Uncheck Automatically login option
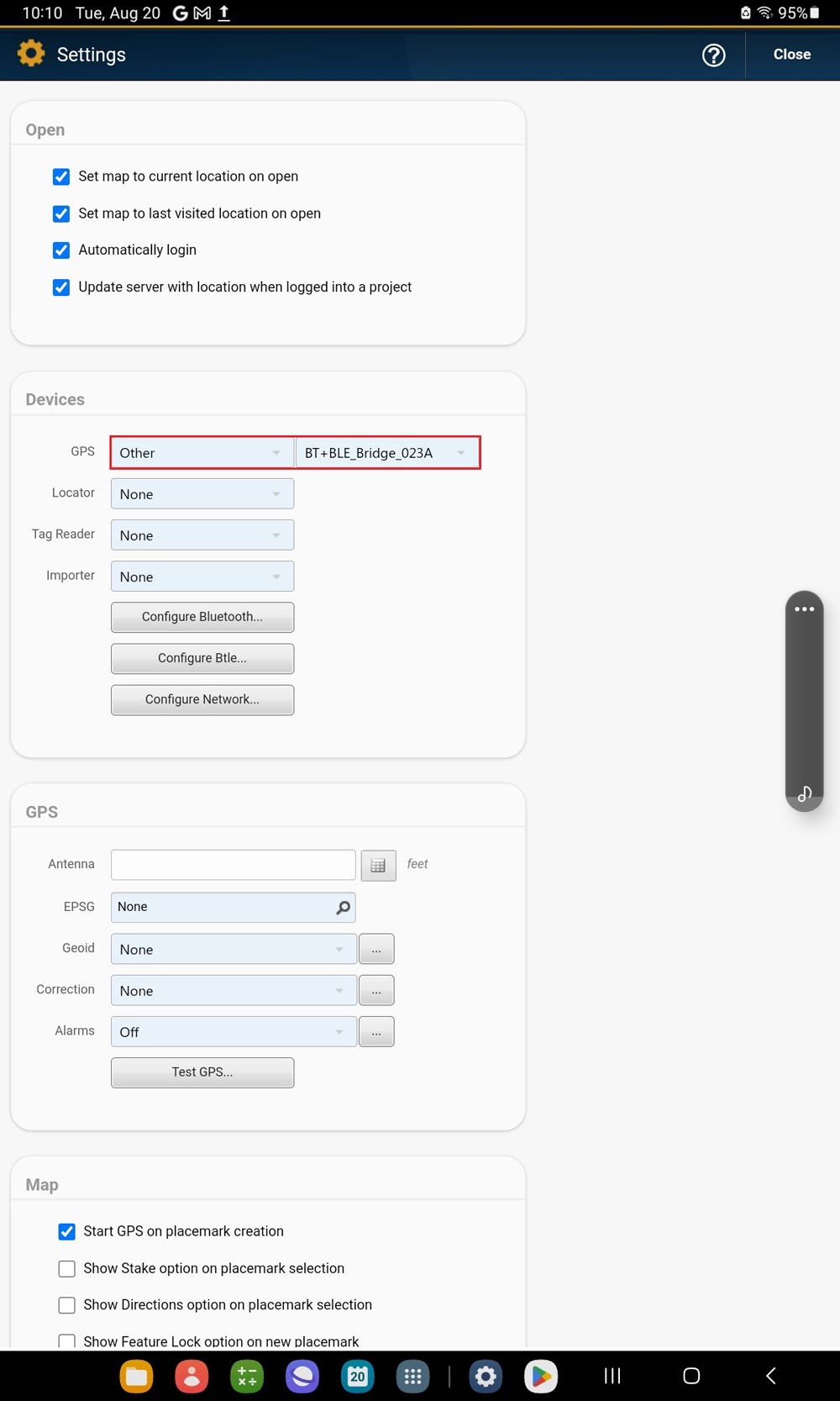 tap(61, 250)
